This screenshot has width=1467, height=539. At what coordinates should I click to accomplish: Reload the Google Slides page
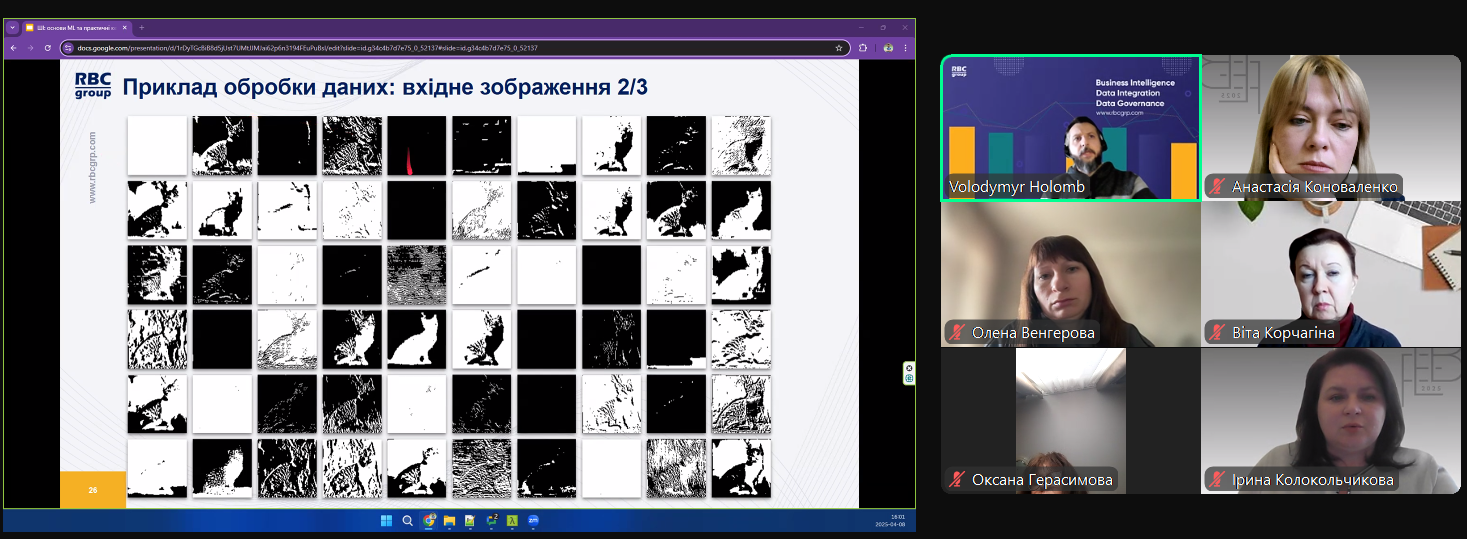47,47
